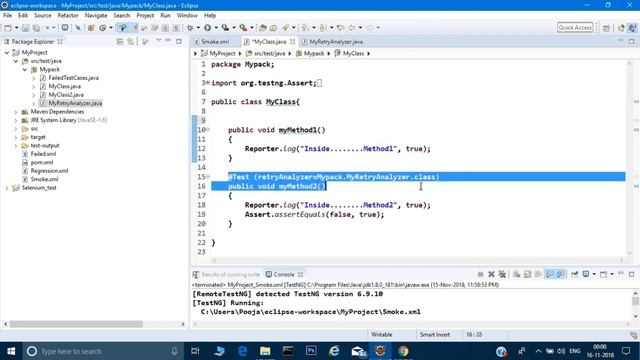
Task: Open the Java perspective icon
Action: (x=632, y=28)
